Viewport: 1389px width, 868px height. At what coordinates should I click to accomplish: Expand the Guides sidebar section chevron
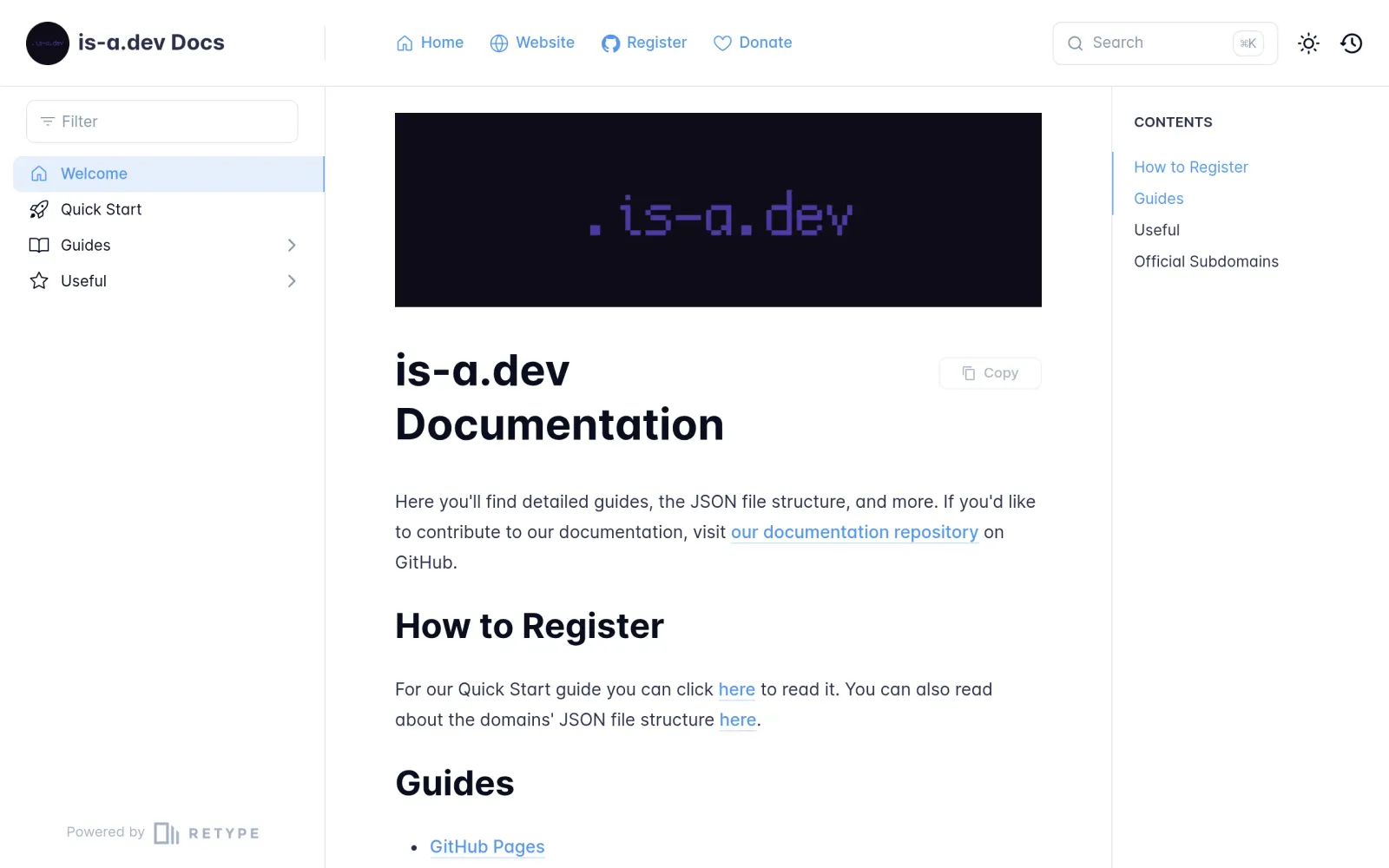pos(292,246)
